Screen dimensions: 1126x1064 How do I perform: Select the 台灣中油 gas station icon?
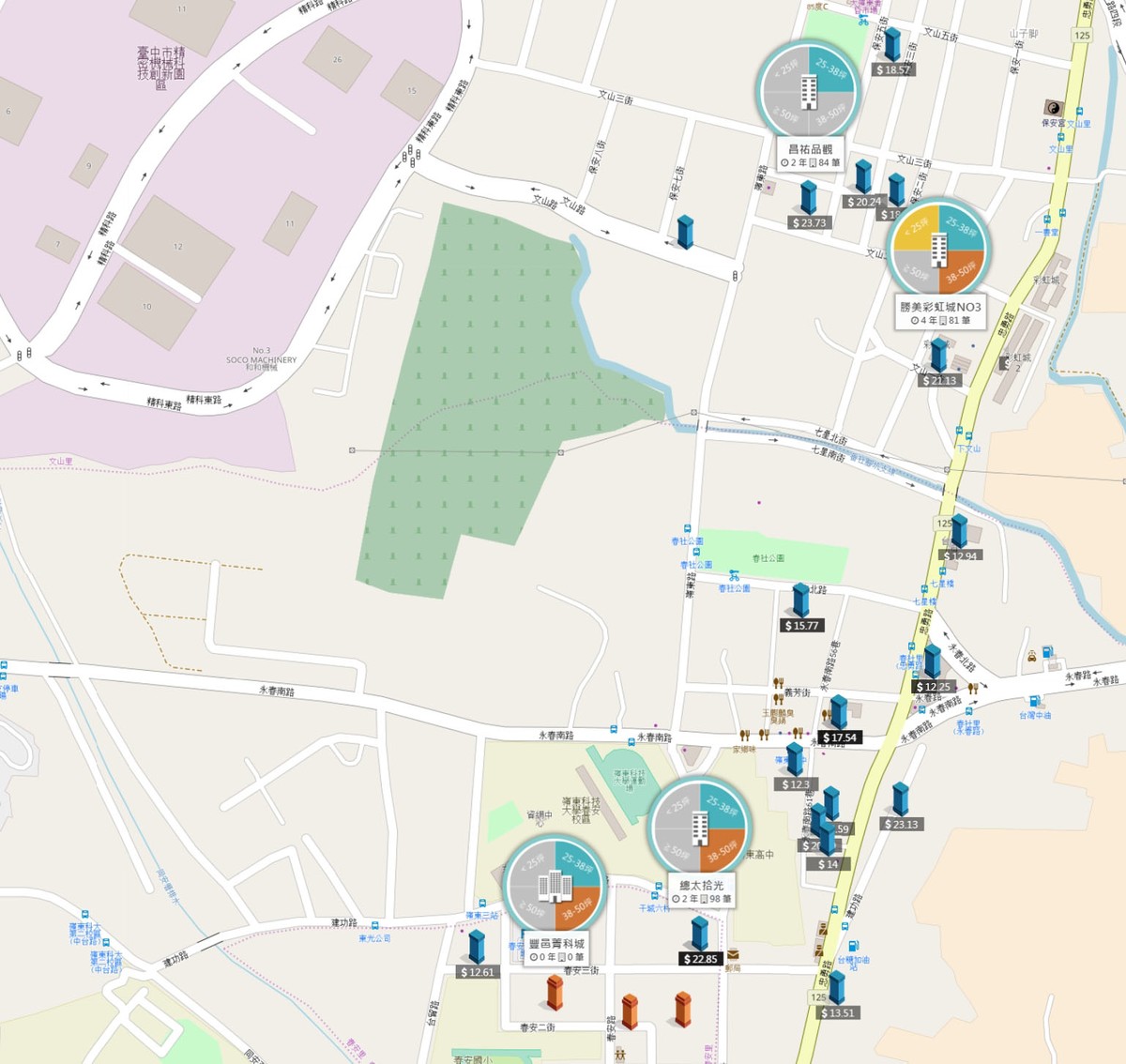point(1035,701)
